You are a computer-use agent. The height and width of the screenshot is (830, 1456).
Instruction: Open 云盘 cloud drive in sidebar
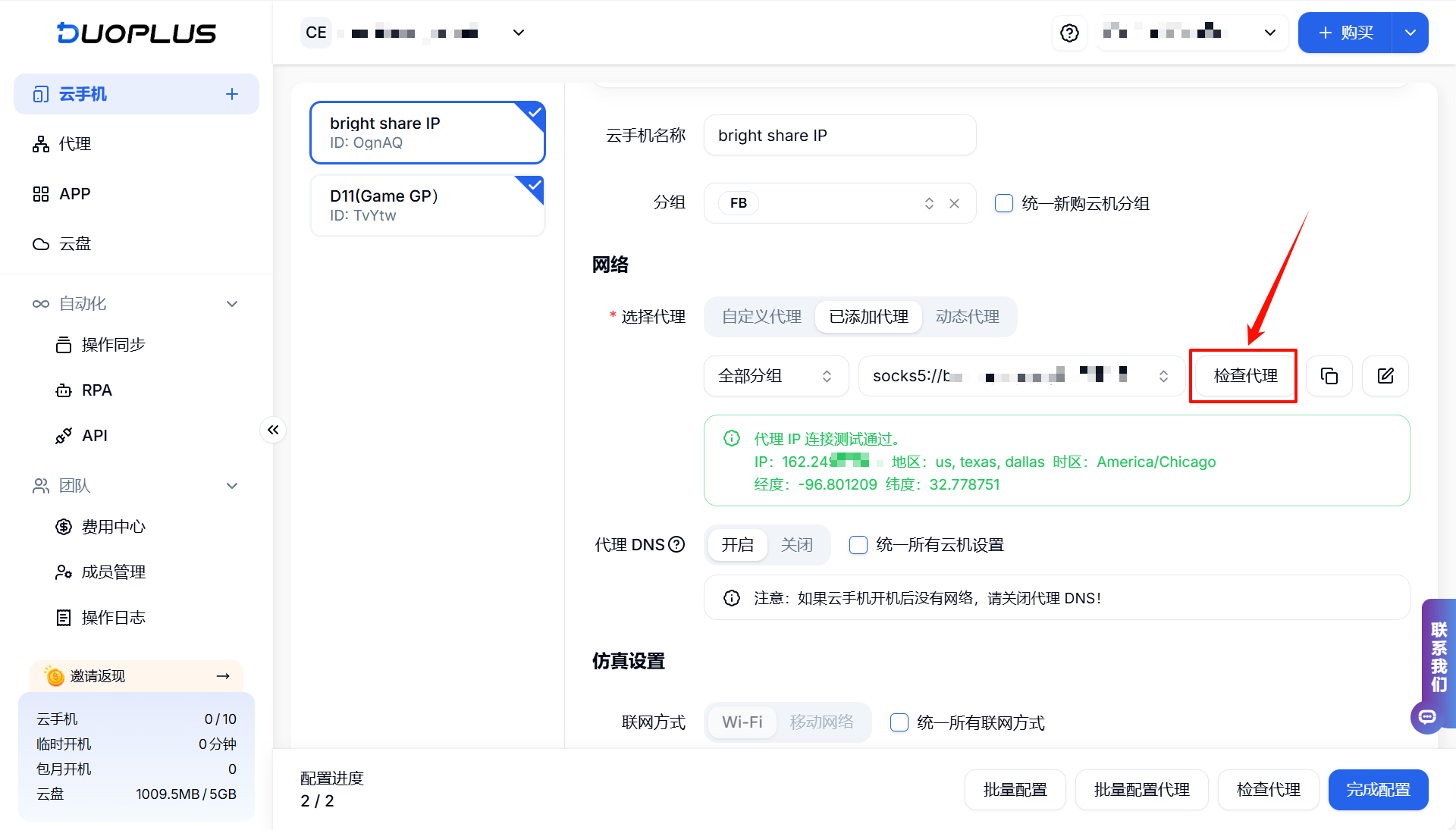click(74, 244)
